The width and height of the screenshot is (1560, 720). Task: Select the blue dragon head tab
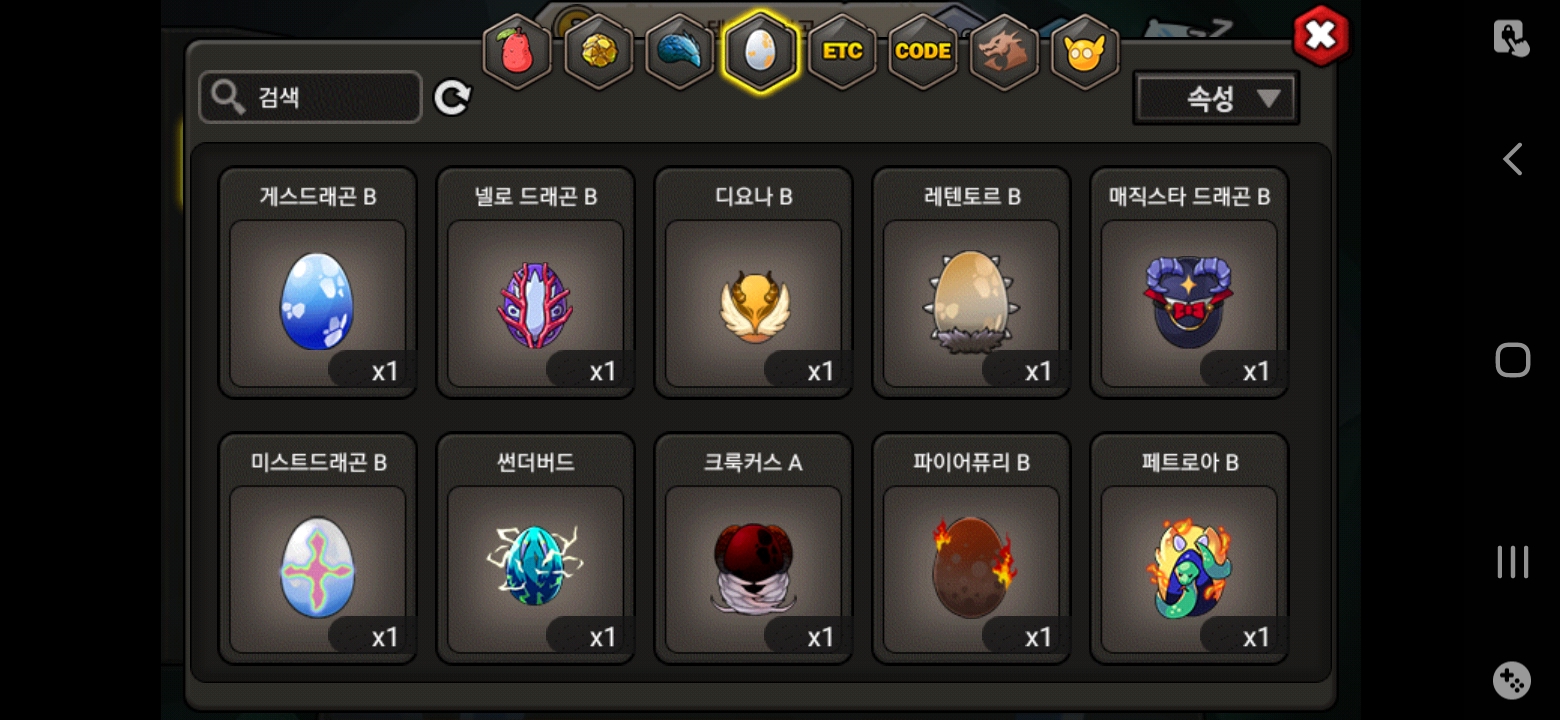tap(679, 52)
